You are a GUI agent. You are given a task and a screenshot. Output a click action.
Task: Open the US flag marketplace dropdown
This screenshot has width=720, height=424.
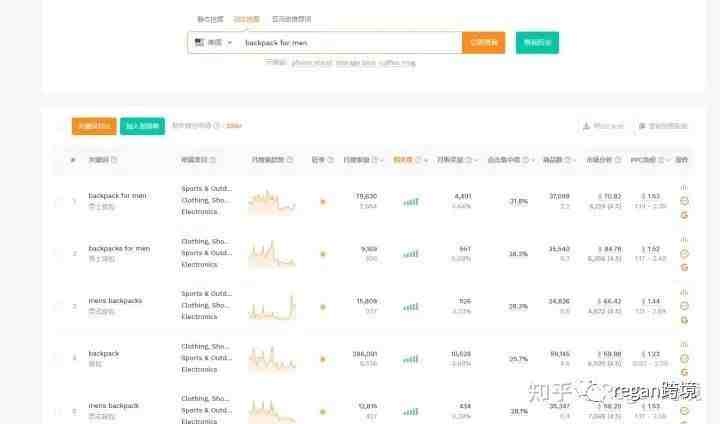tap(214, 43)
